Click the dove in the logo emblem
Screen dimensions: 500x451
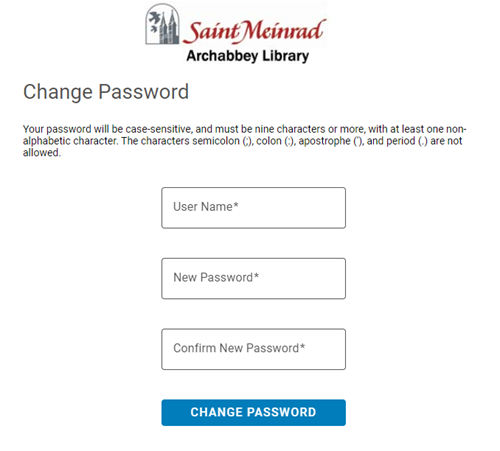154,19
